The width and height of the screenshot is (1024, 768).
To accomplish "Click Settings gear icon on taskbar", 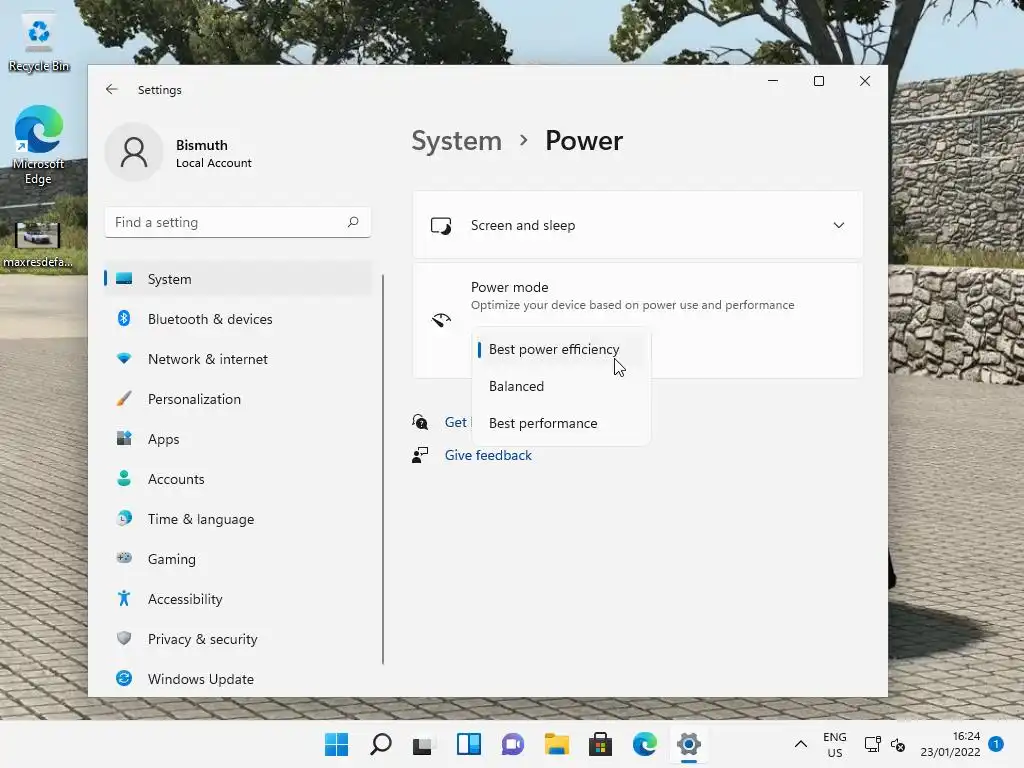I will 689,744.
